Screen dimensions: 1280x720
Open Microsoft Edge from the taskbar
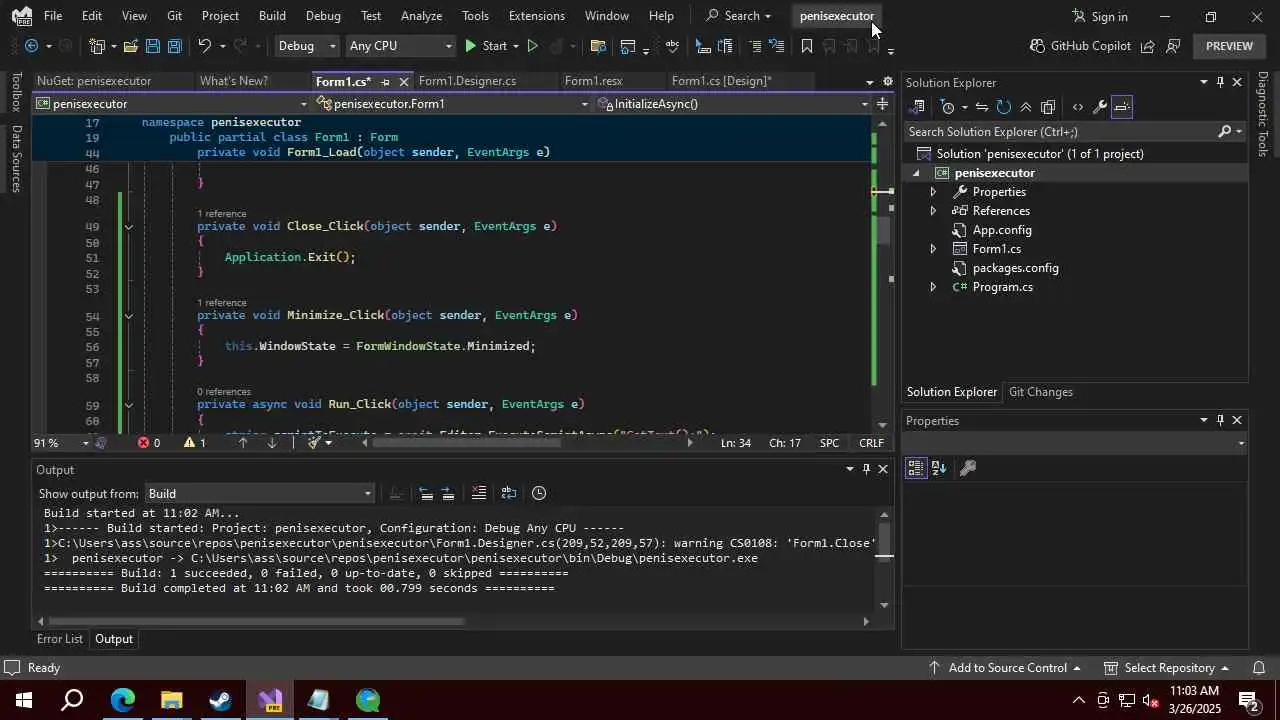coord(123,700)
